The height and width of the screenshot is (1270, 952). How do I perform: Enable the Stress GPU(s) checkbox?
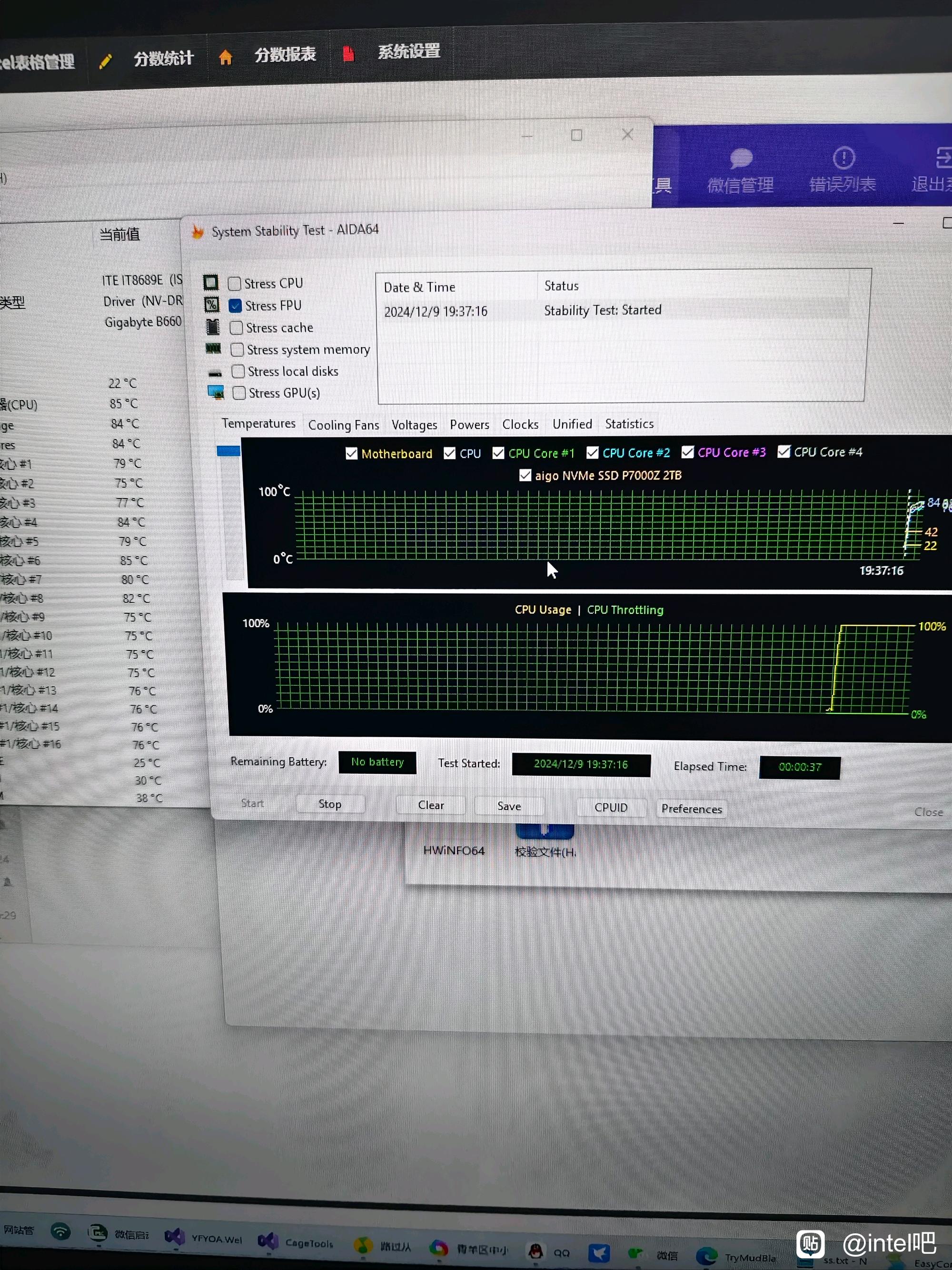(x=239, y=393)
